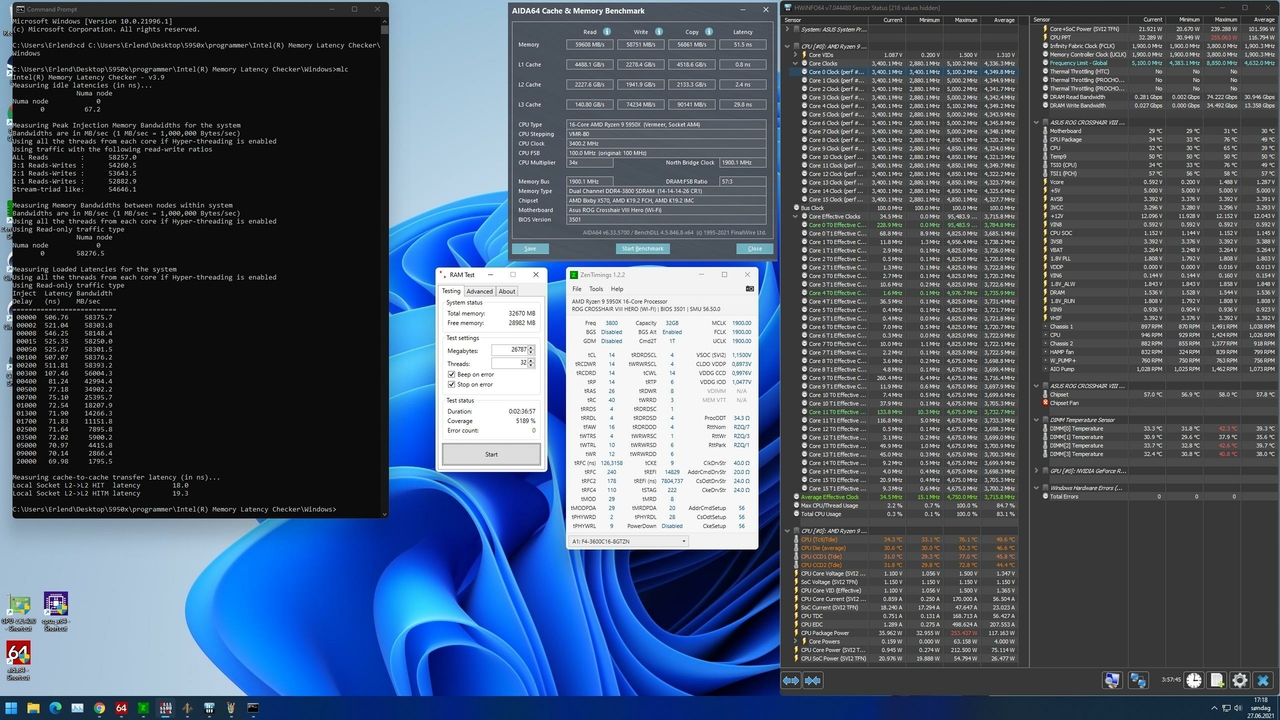Click the HWiNFO collapse columns arrows icon
The height and width of the screenshot is (720, 1280).
click(813, 681)
